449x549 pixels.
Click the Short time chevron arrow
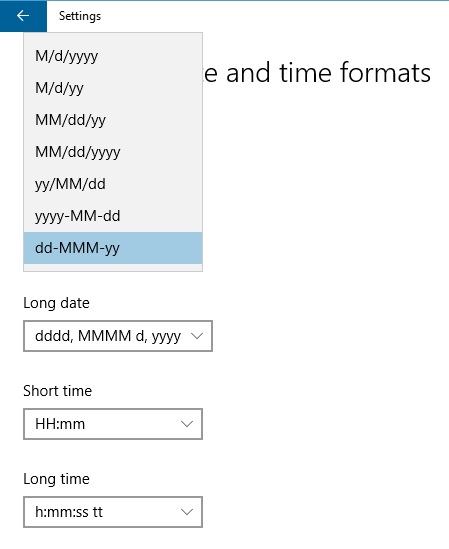(187, 424)
